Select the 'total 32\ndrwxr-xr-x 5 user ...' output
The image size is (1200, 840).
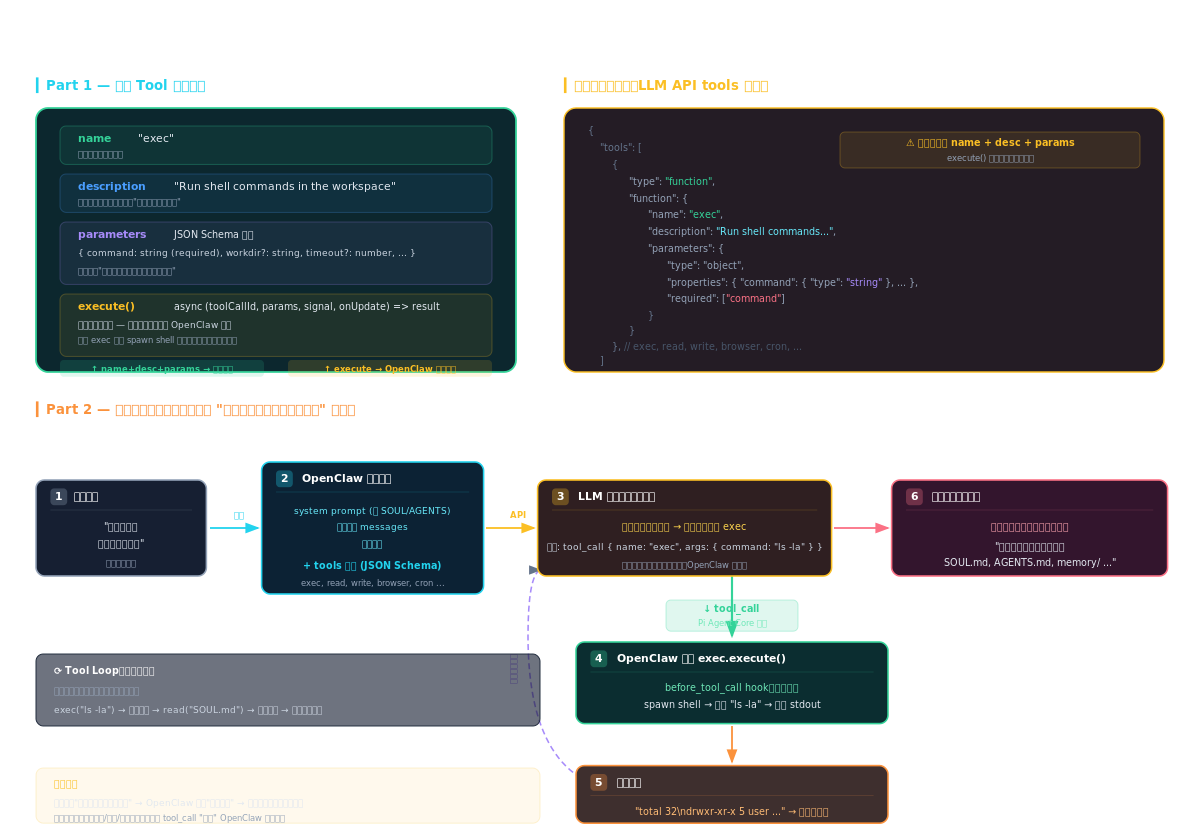coord(732,812)
